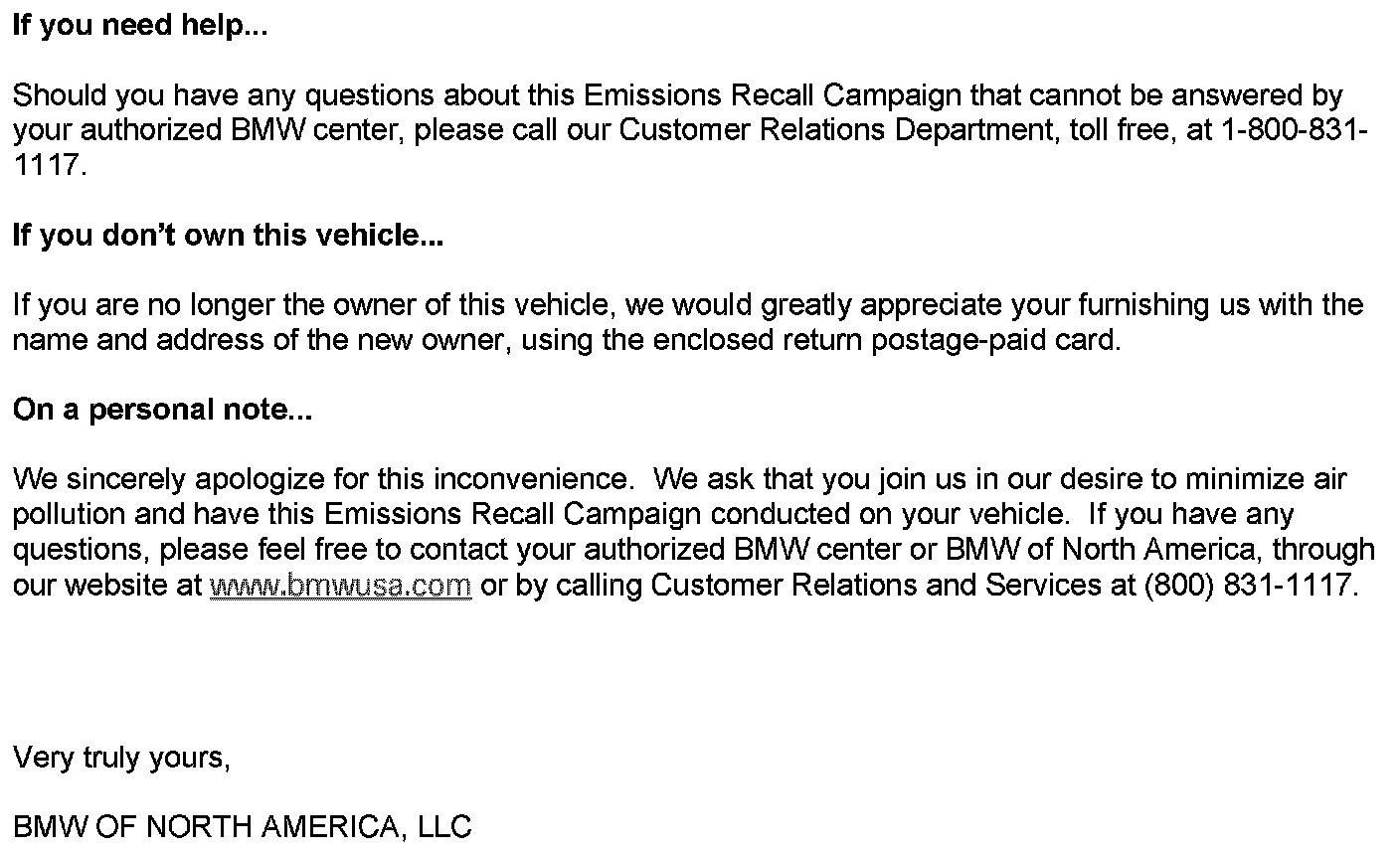Click the "On a personal note..." heading
Image resolution: width=1400 pixels, height=857 pixels.
[x=162, y=410]
